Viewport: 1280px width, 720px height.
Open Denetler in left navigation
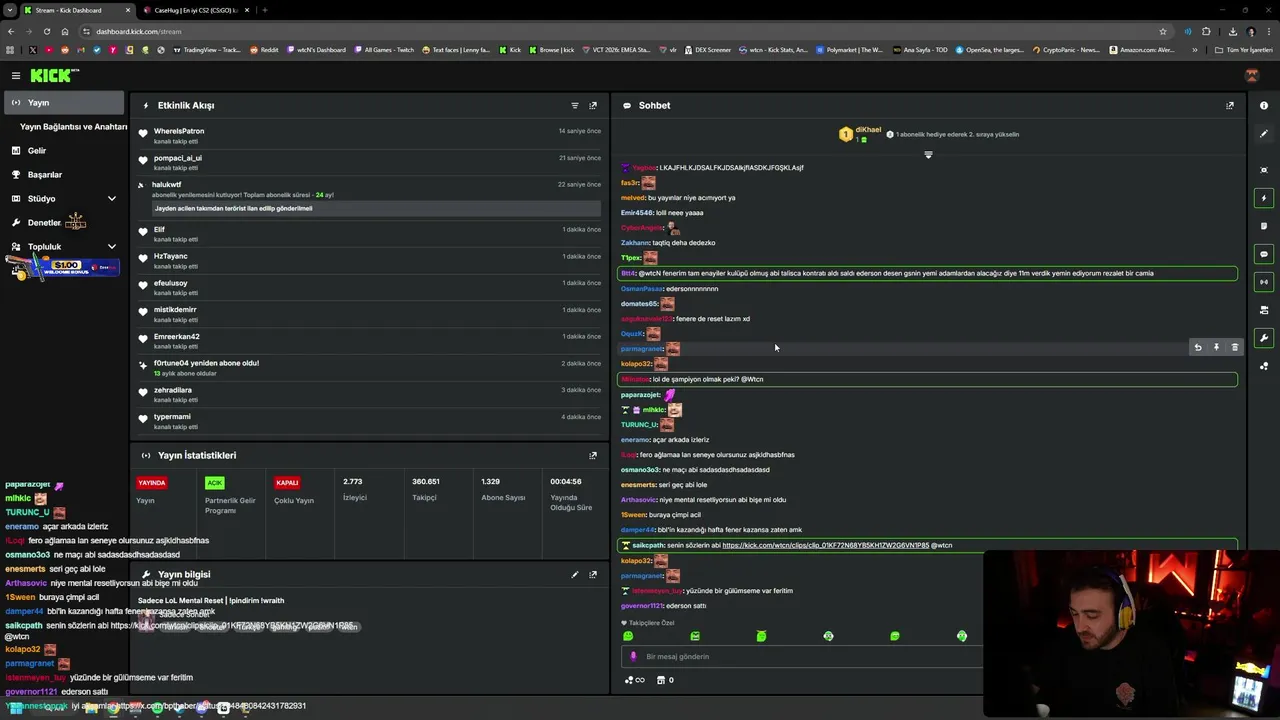[x=44, y=222]
